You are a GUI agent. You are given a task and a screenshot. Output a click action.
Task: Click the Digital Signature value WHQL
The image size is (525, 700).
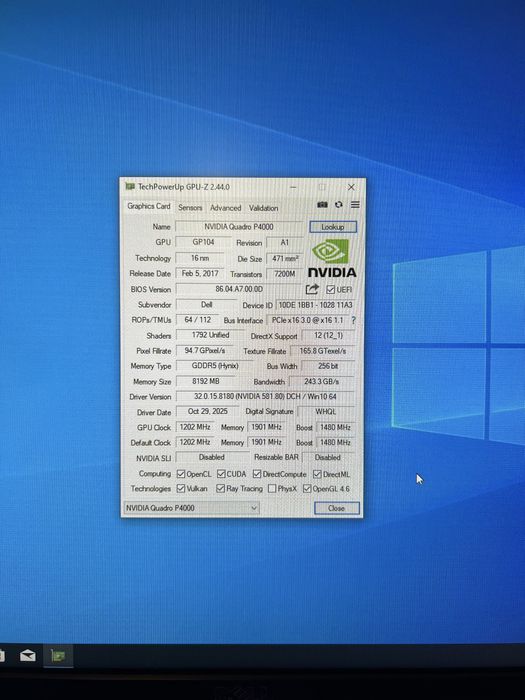326,412
